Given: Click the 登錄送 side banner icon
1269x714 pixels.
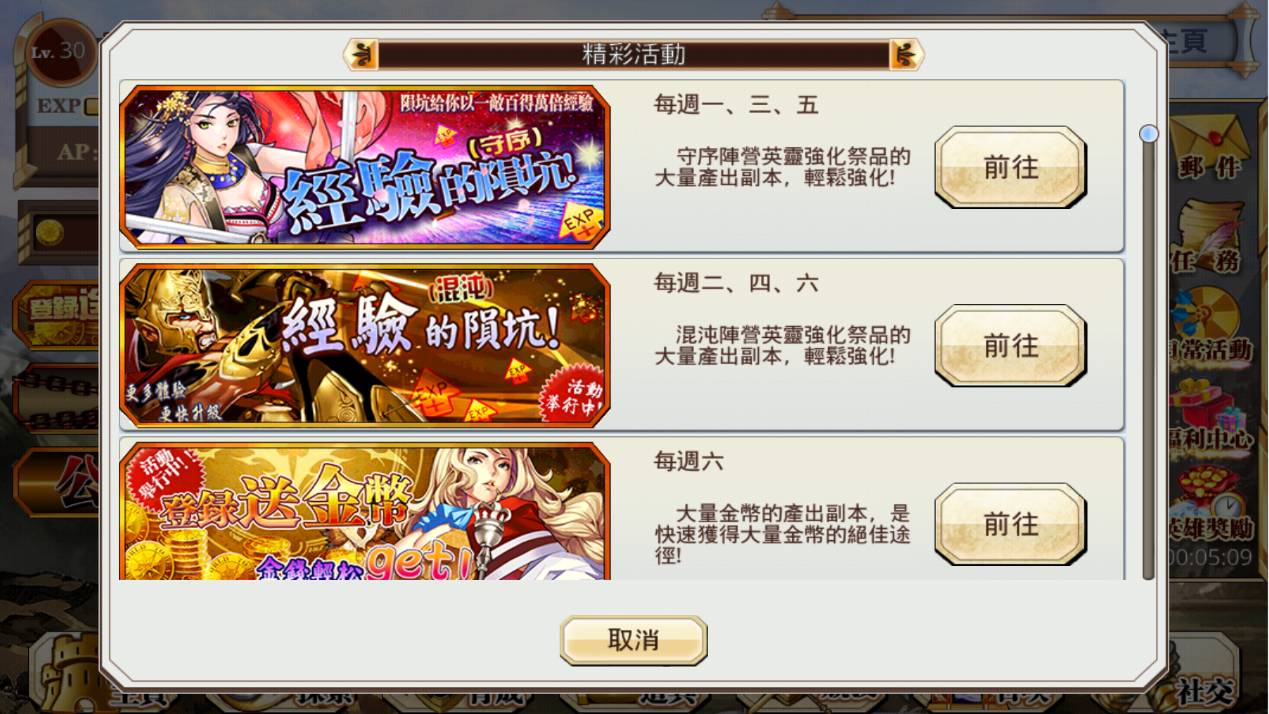Looking at the screenshot, I should click(56, 313).
